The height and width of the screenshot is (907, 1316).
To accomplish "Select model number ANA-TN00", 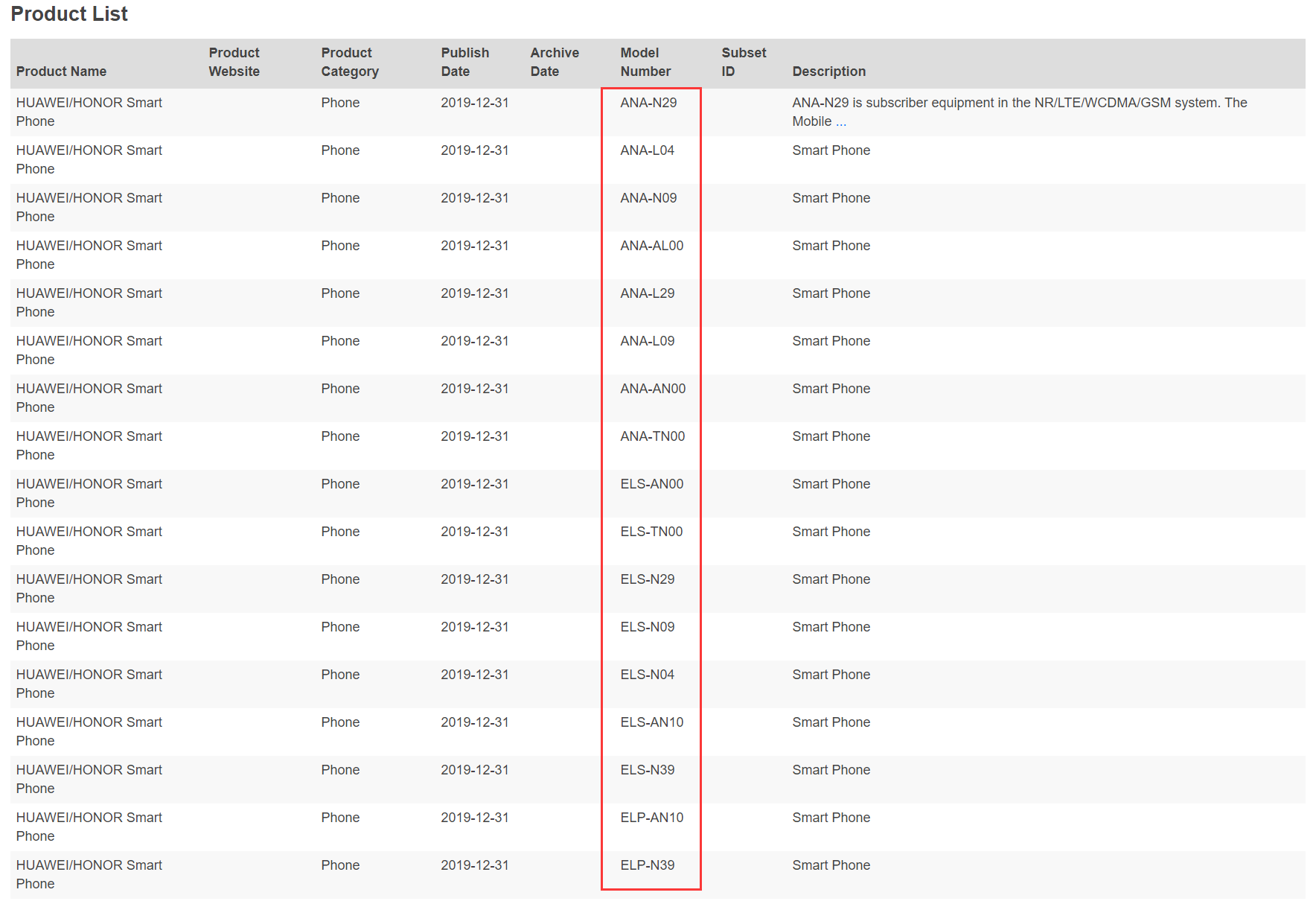I will pos(652,436).
